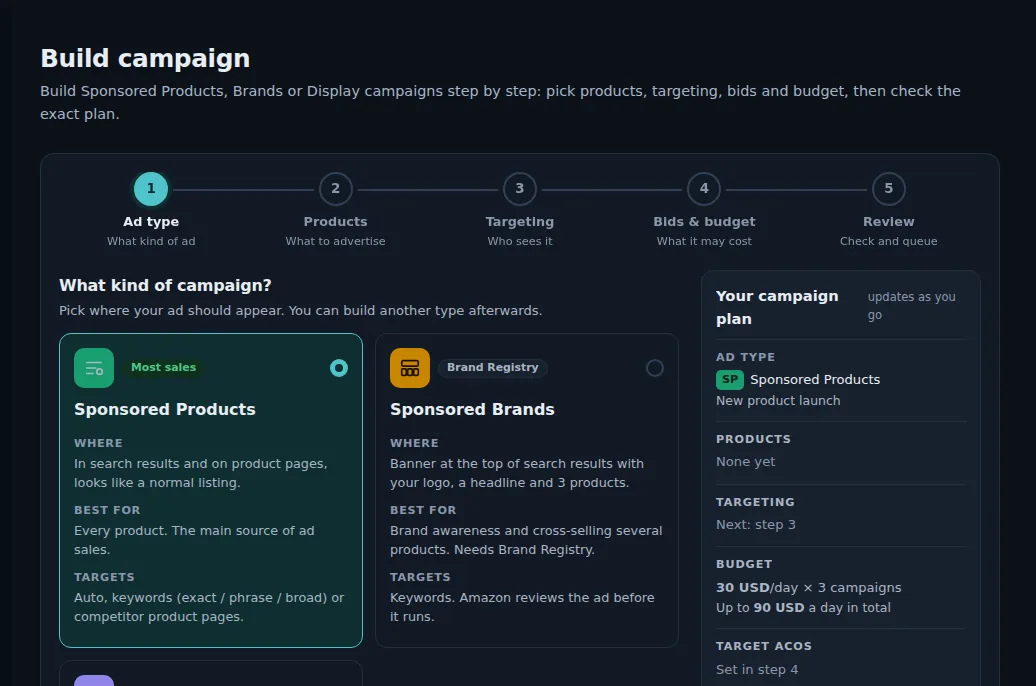Click the green SP badge in campaign plan

click(729, 379)
